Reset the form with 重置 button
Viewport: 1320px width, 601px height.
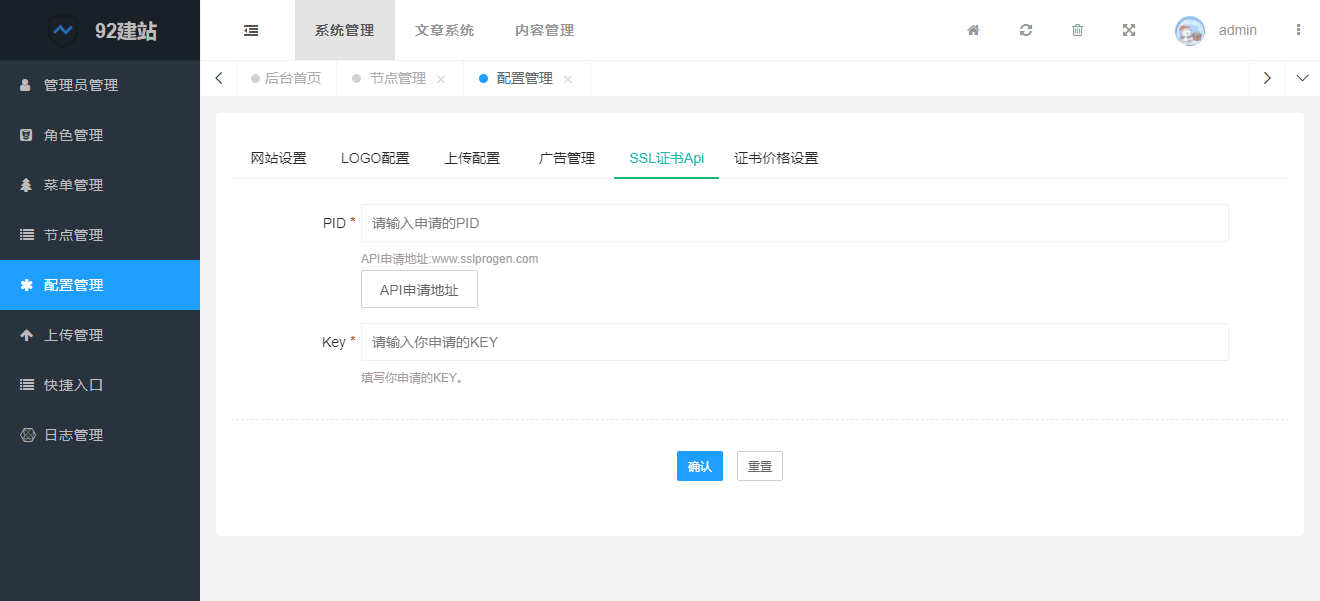point(760,466)
